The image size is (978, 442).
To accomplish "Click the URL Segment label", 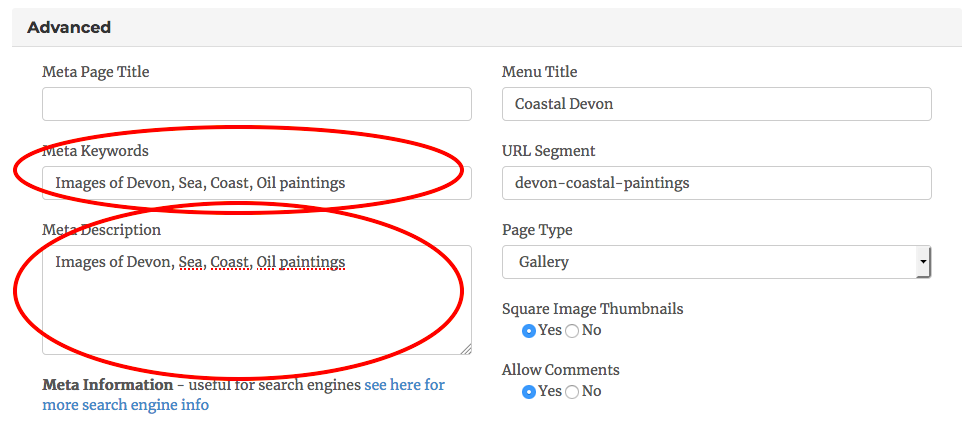I will click(548, 151).
